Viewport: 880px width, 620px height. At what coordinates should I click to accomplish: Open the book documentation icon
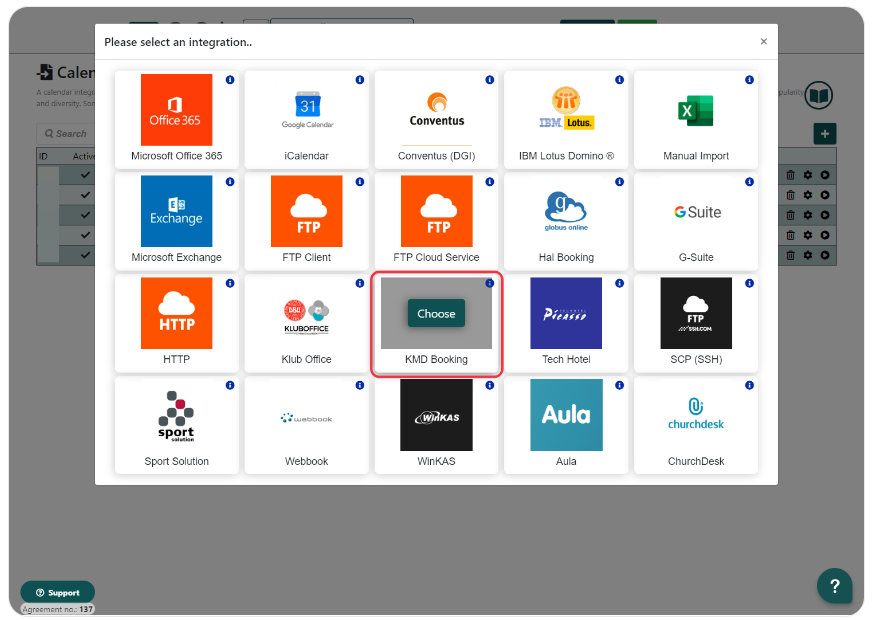click(818, 95)
